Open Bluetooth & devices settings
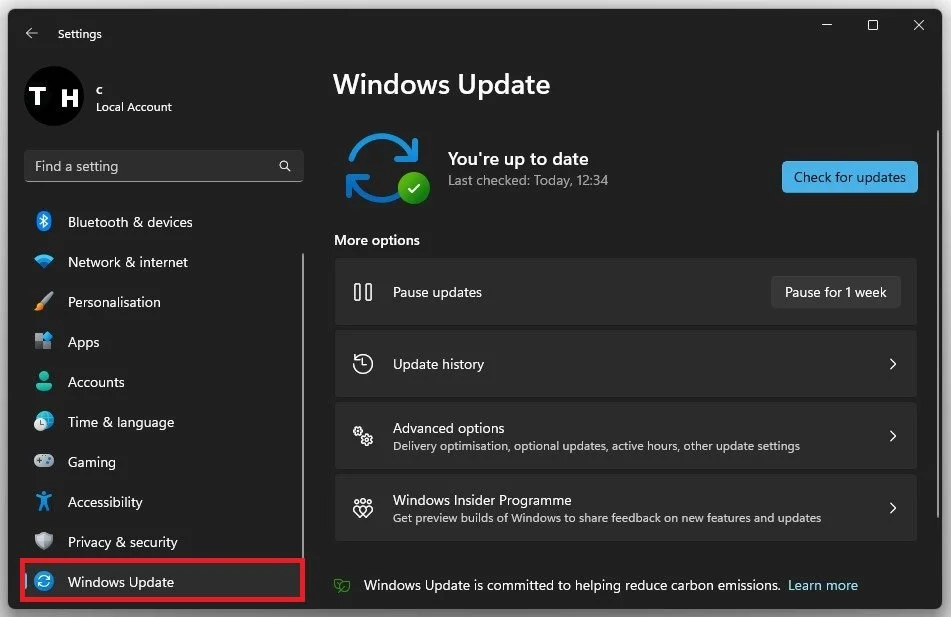This screenshot has height=617, width=951. click(x=163, y=221)
